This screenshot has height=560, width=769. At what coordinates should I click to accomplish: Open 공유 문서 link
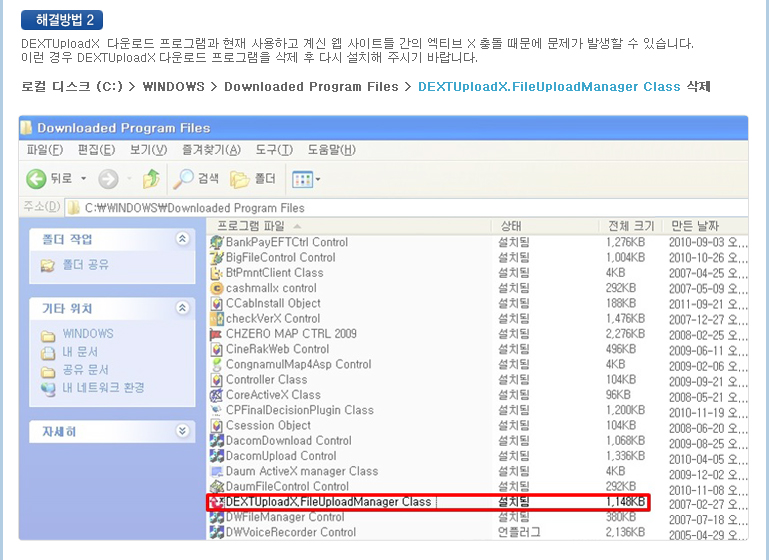pos(85,370)
